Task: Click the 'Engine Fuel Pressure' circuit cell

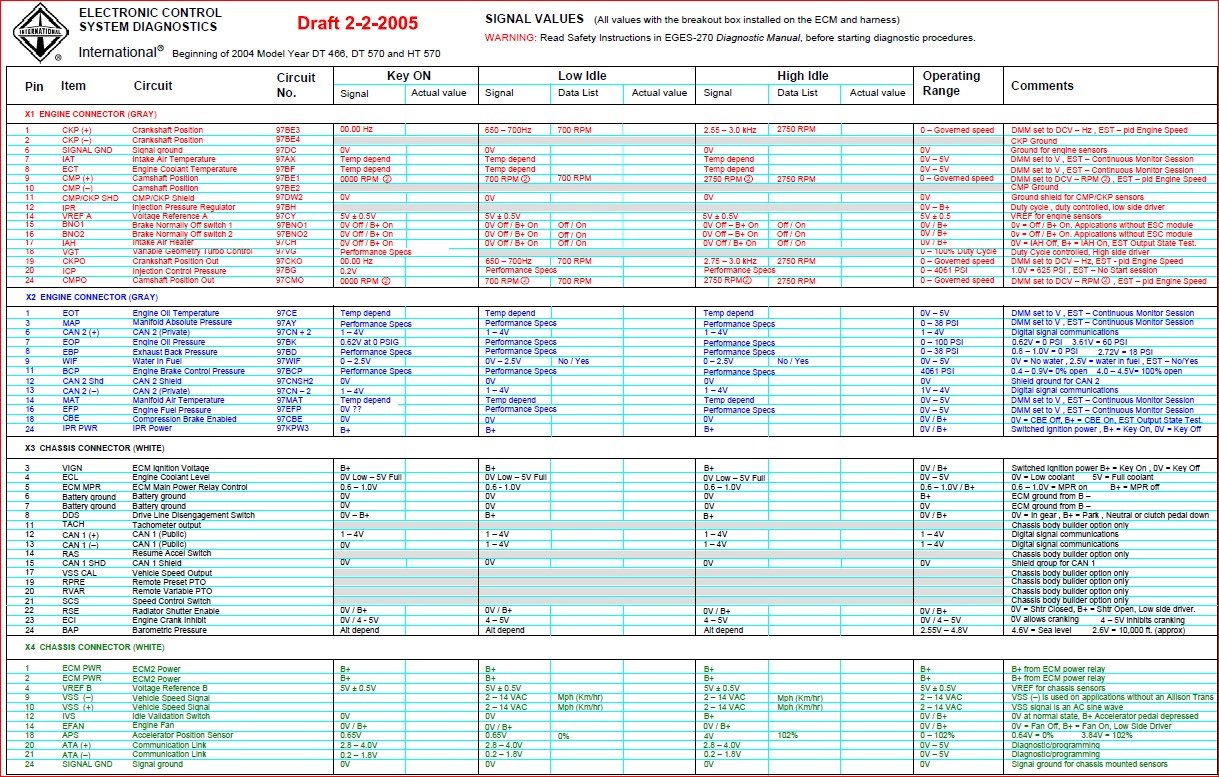Action: [x=172, y=409]
